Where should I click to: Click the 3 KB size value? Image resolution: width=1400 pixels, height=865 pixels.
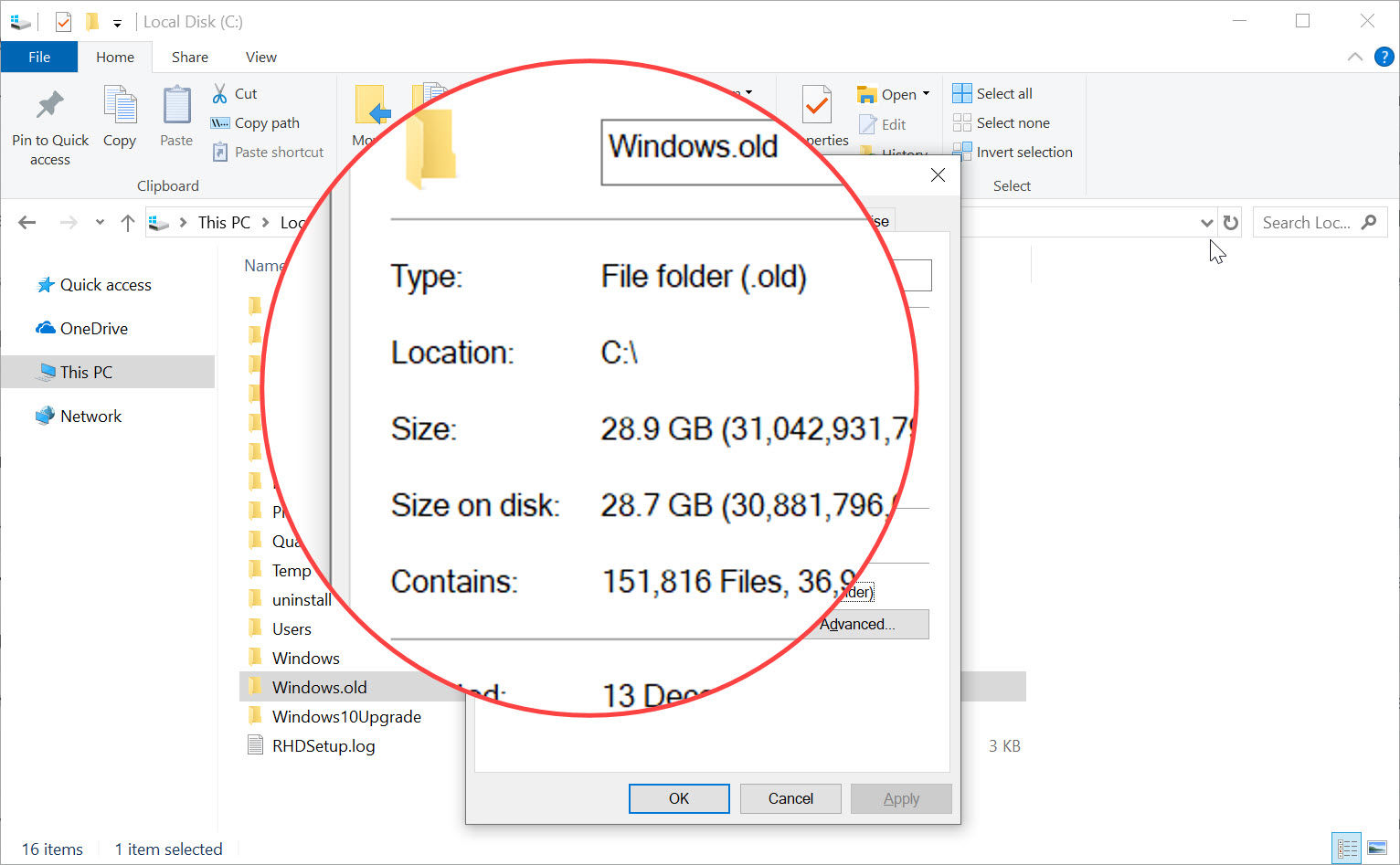click(1004, 746)
